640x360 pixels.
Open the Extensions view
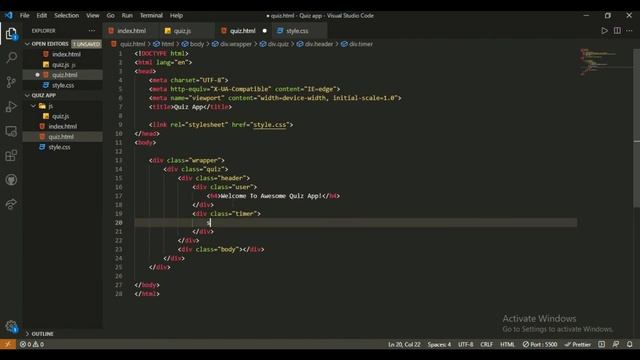[x=11, y=156]
